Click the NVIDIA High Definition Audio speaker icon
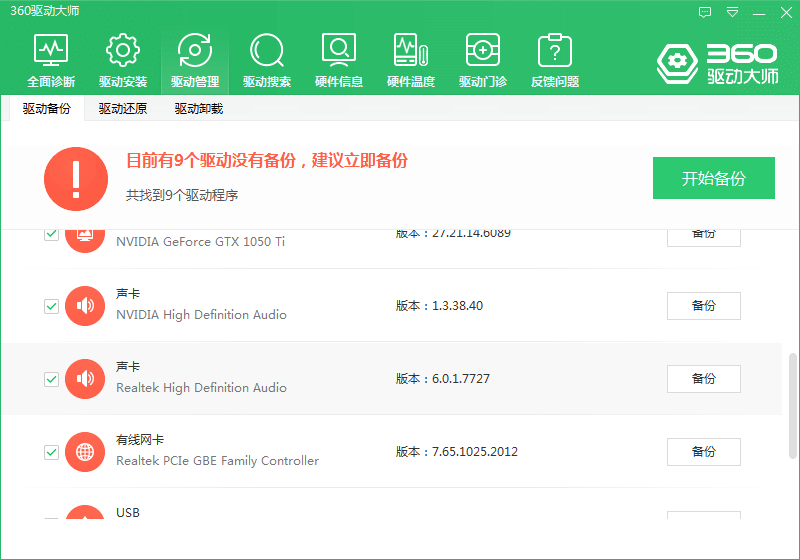The width and height of the screenshot is (800, 560). click(85, 306)
